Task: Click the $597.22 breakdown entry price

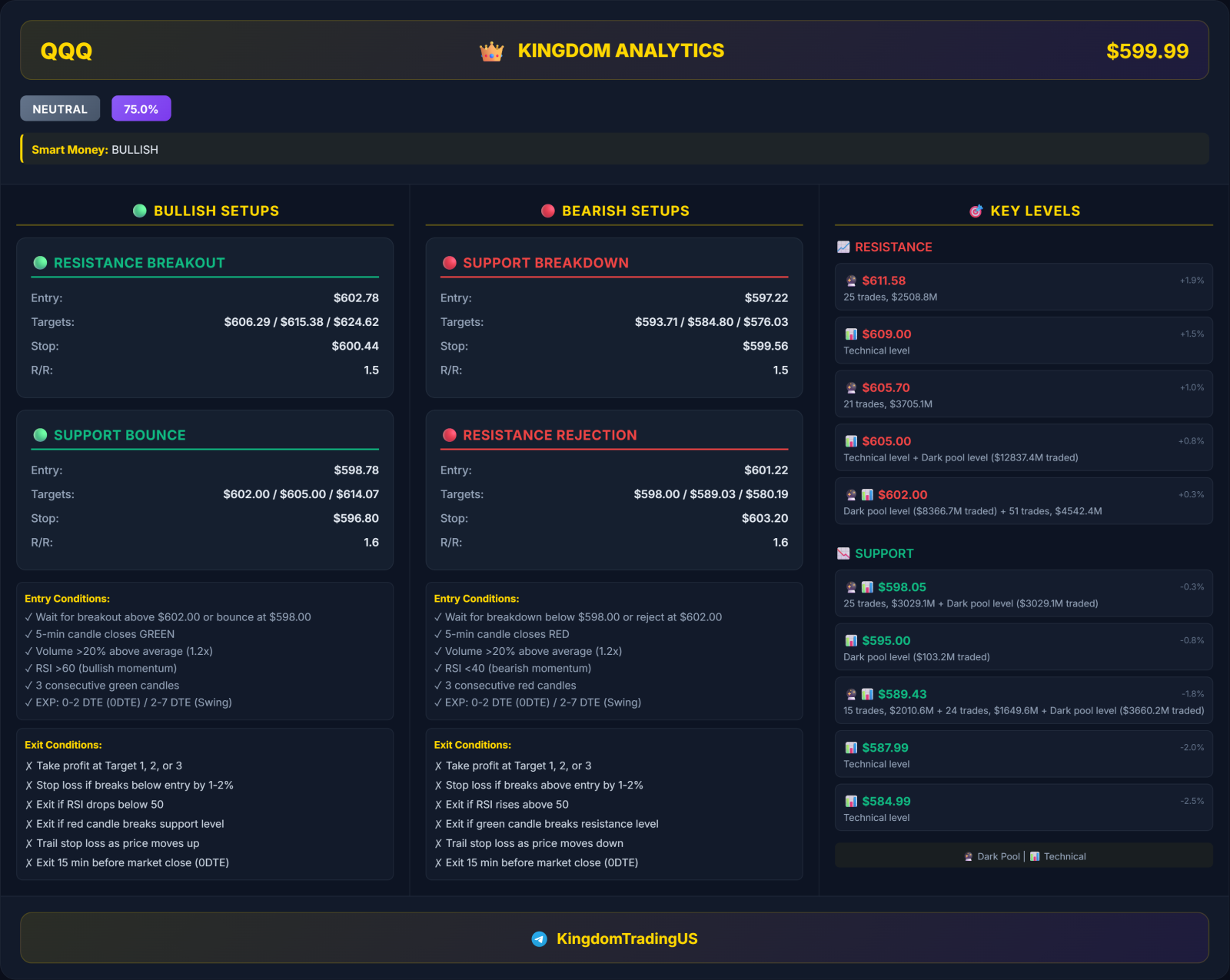Action: (766, 298)
